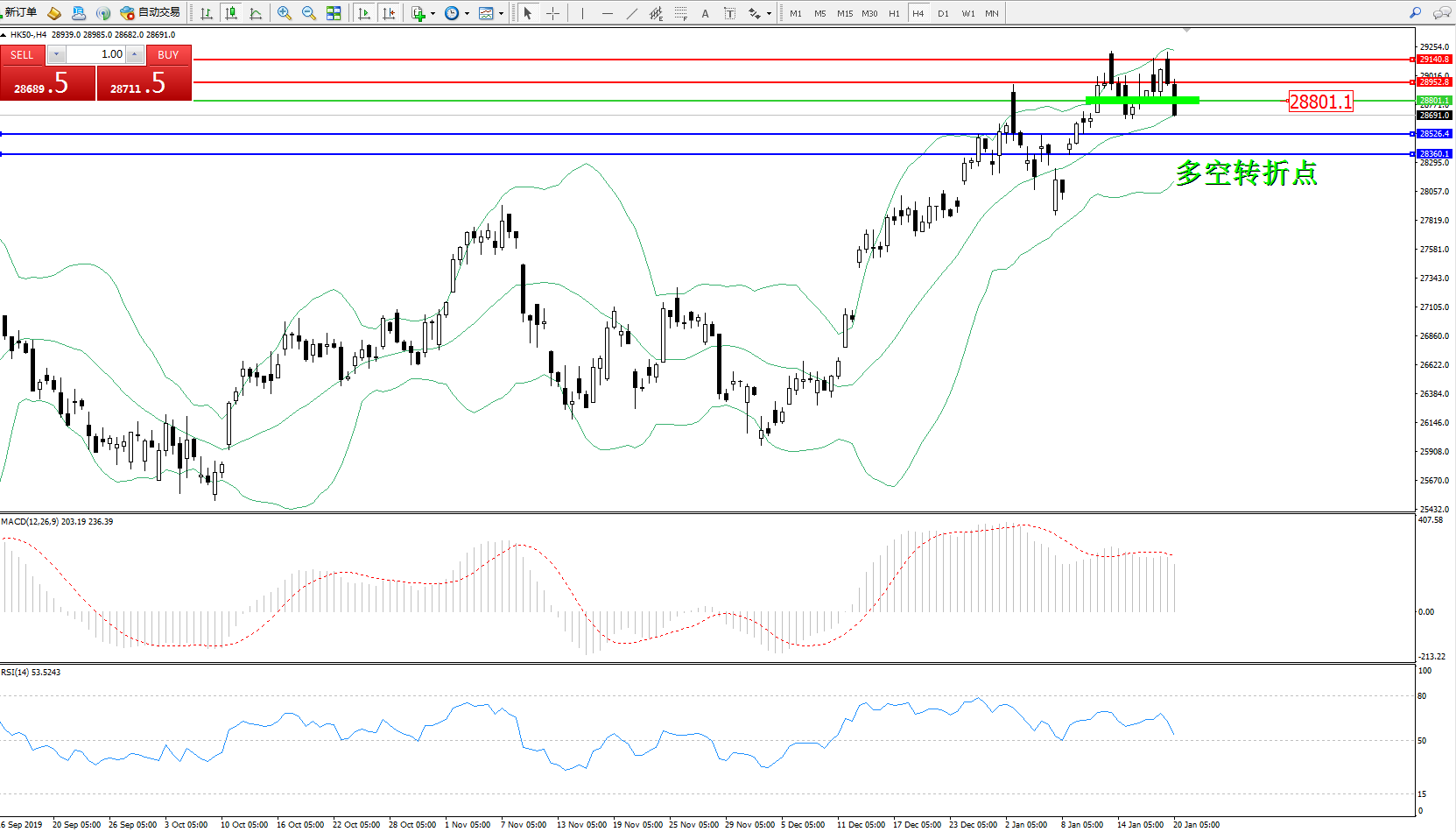This screenshot has height=832, width=1456.
Task: Switch to the M15 timeframe
Action: click(x=844, y=13)
